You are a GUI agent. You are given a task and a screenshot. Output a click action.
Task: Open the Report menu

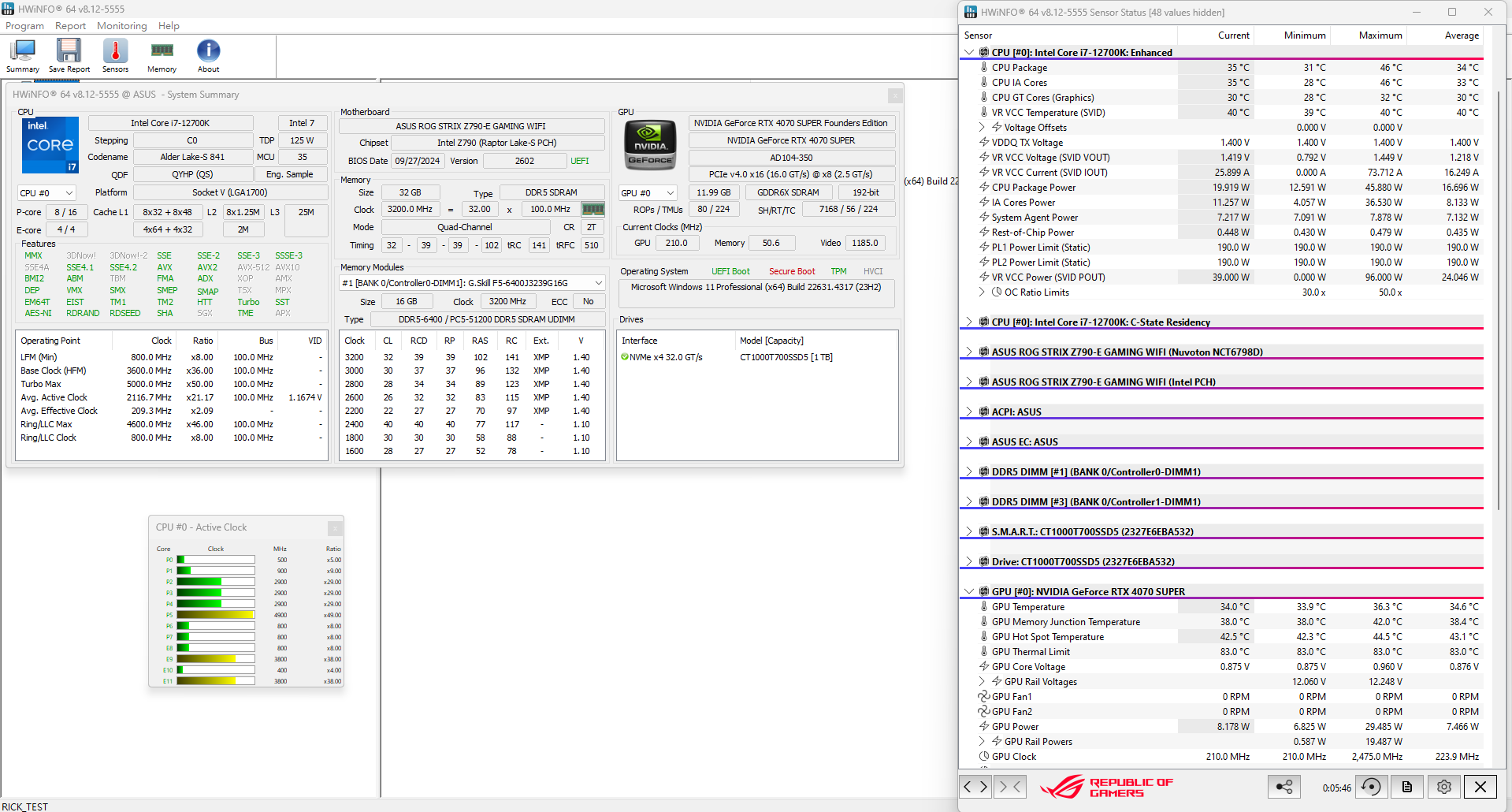pyautogui.click(x=70, y=26)
